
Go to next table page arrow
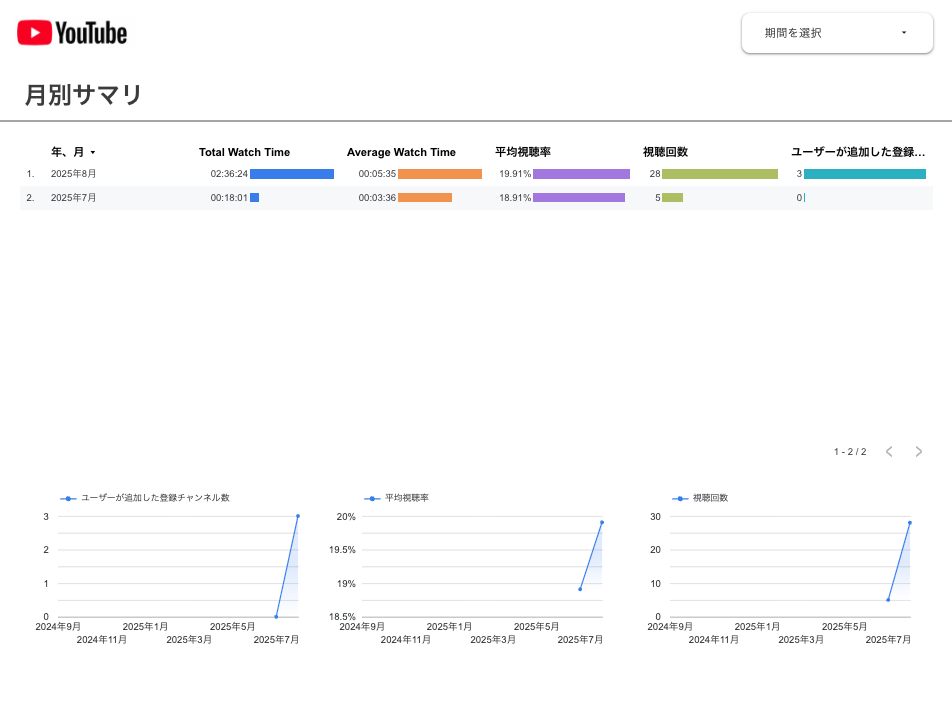point(918,452)
